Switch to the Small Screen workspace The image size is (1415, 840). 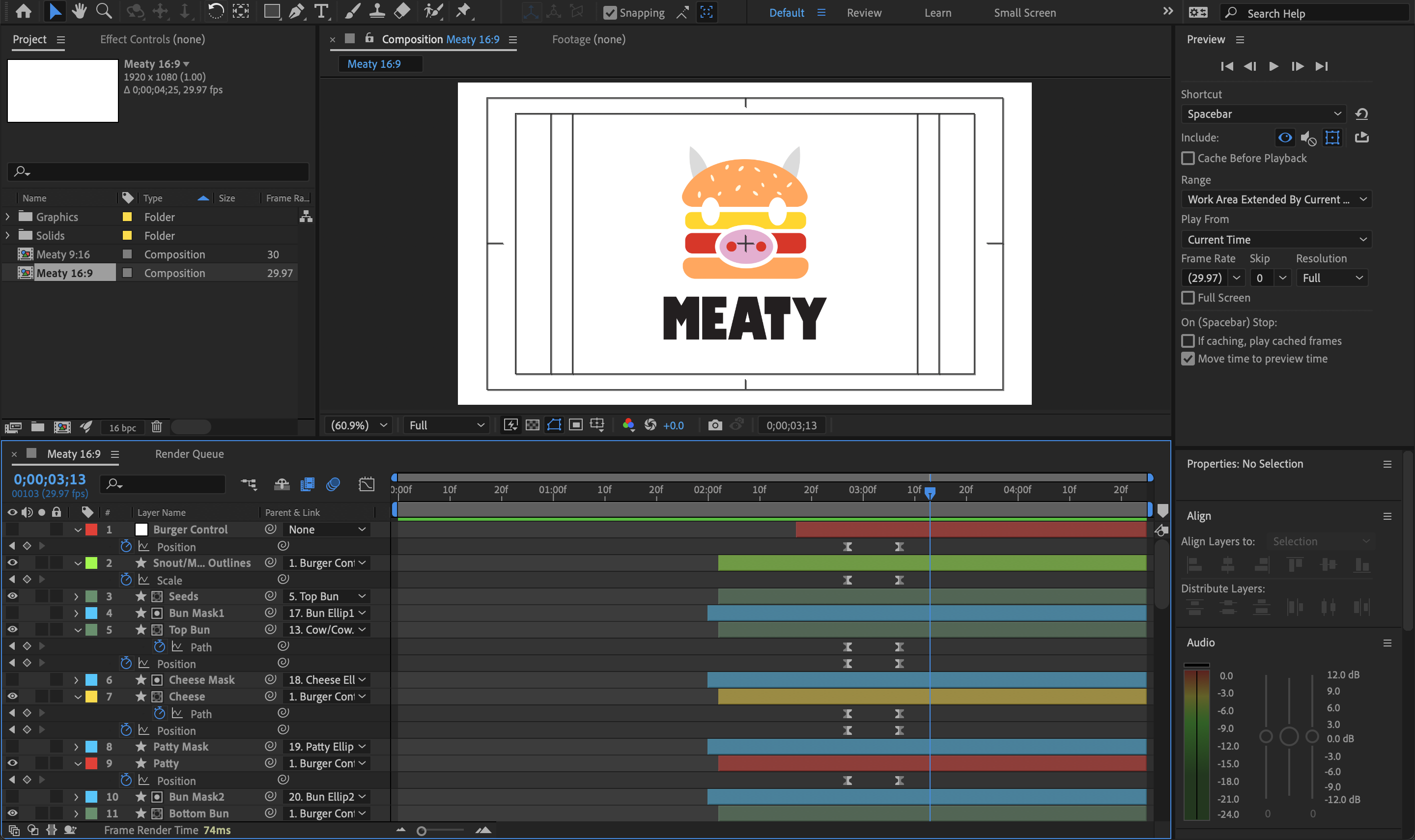tap(1024, 12)
